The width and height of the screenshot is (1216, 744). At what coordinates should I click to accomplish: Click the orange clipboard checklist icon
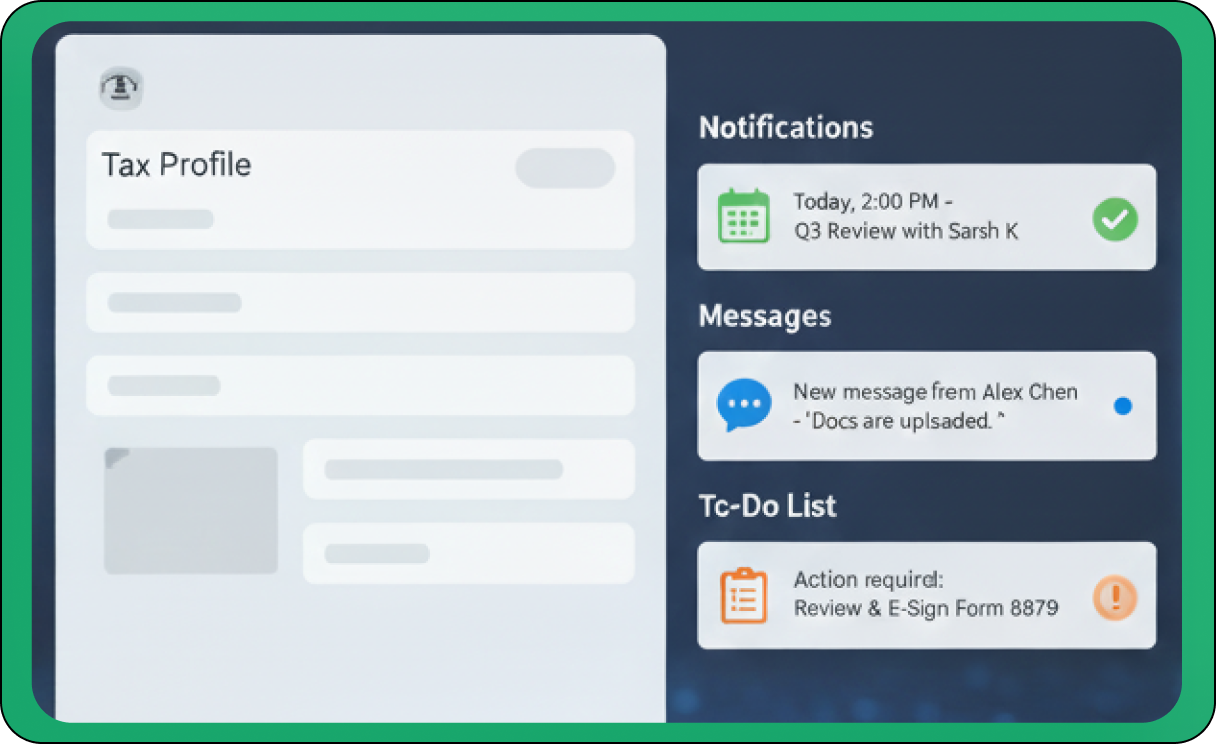743,596
